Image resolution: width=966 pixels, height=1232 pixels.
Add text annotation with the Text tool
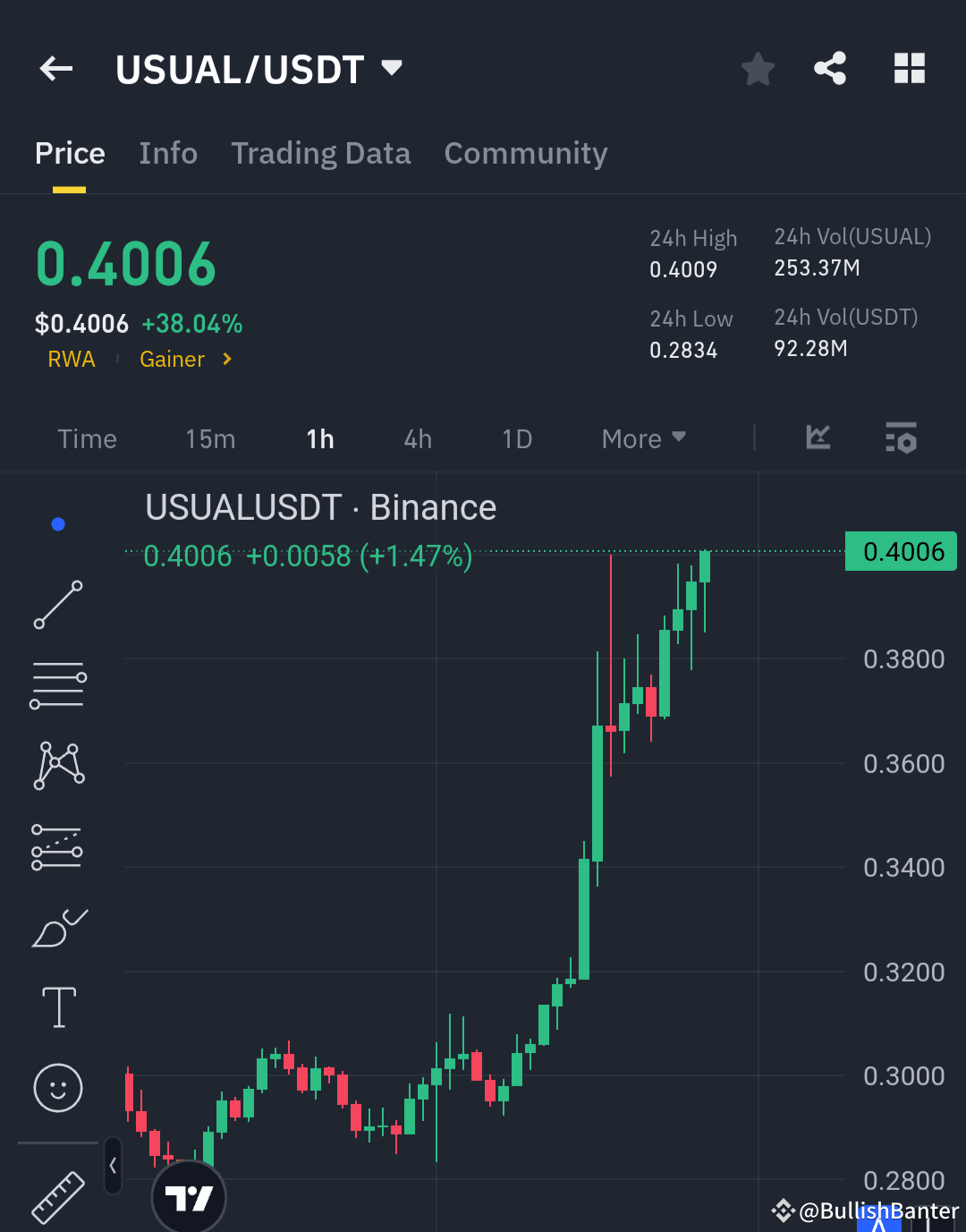tap(57, 1007)
